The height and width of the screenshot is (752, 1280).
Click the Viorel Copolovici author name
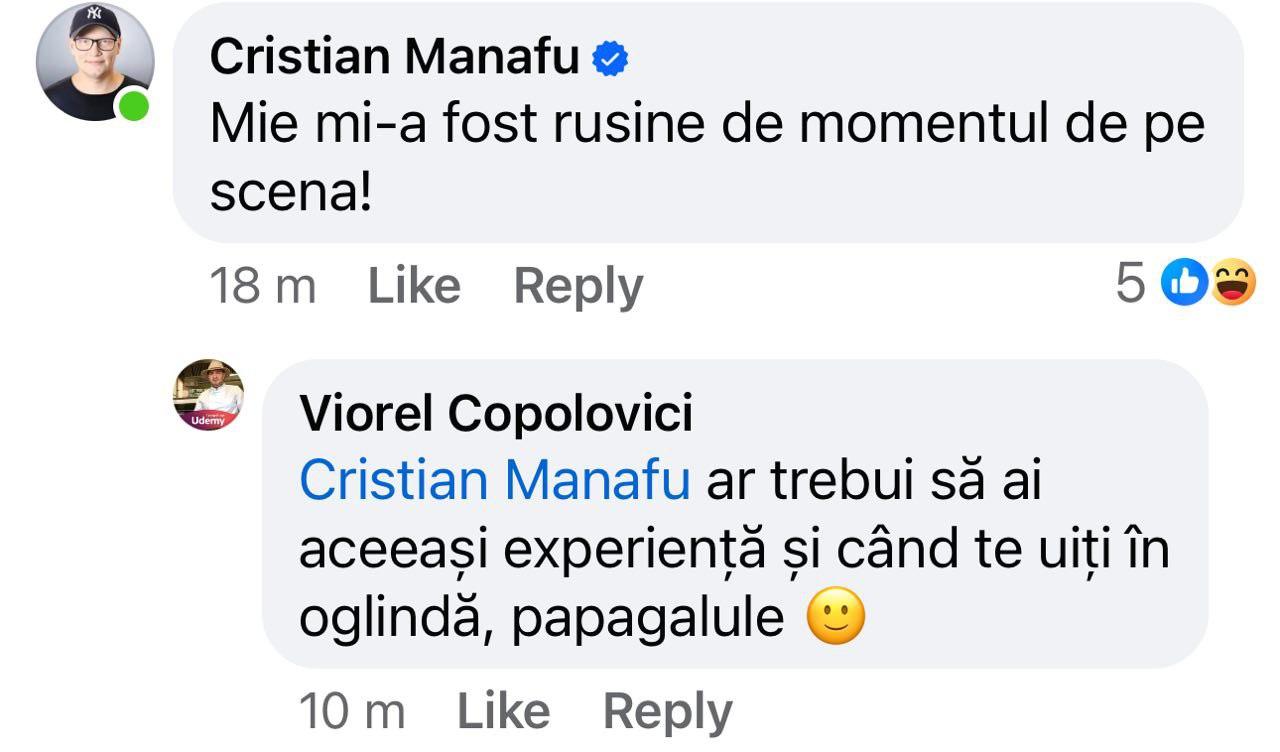click(496, 414)
